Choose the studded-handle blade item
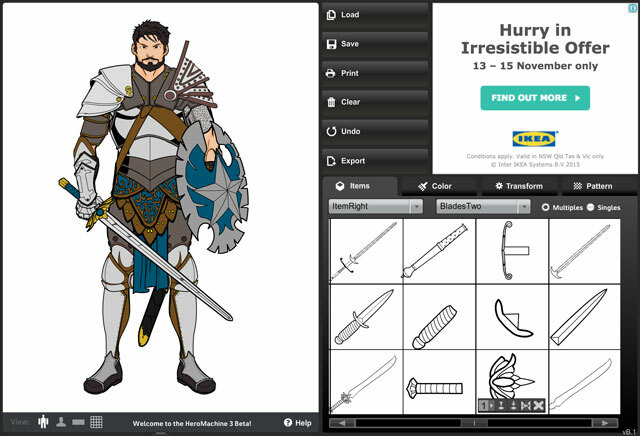 (x=439, y=251)
